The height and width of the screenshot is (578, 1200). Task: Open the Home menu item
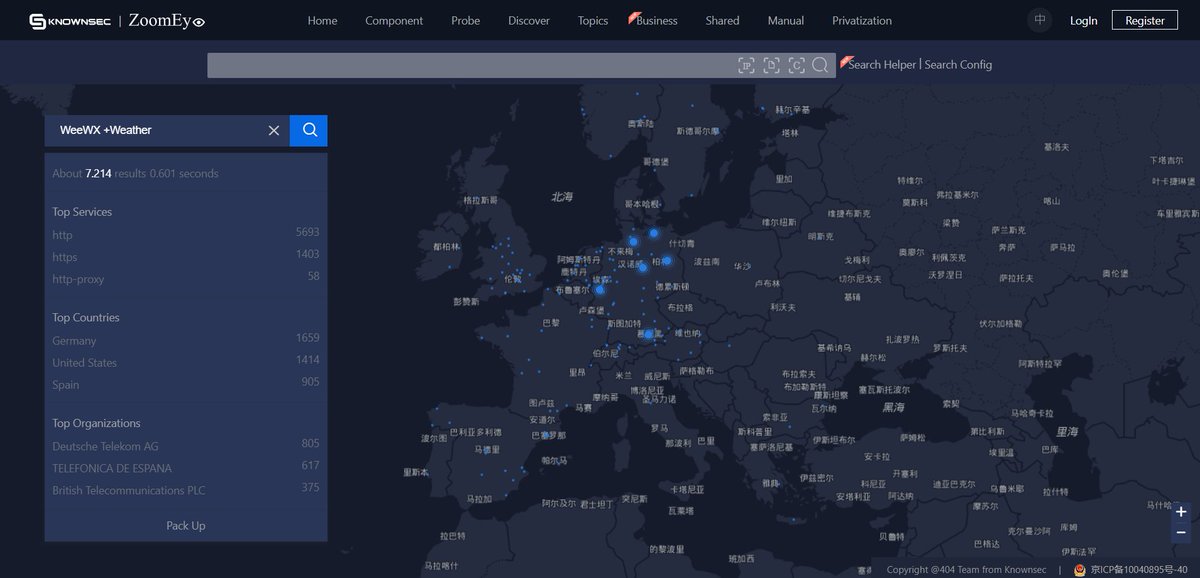pyautogui.click(x=322, y=20)
